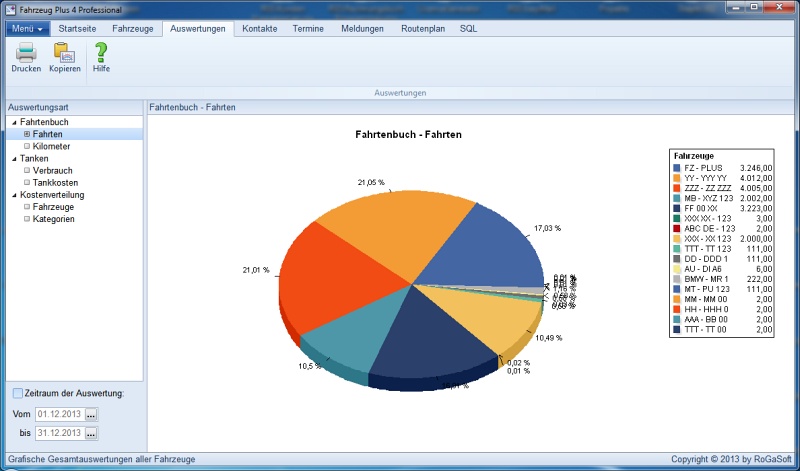
Task: Open Hilfe with the question mark icon
Action: 101,53
